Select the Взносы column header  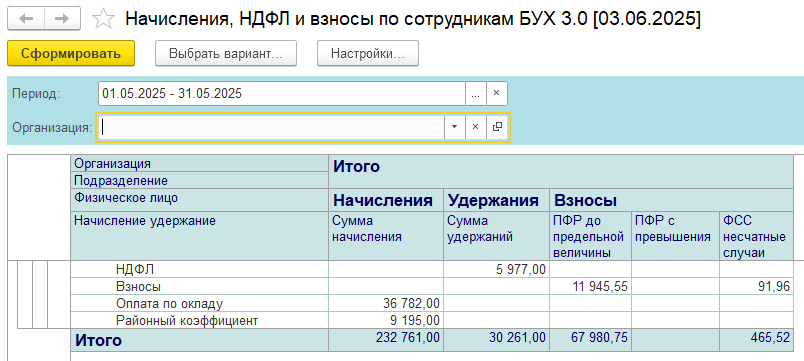tap(671, 199)
